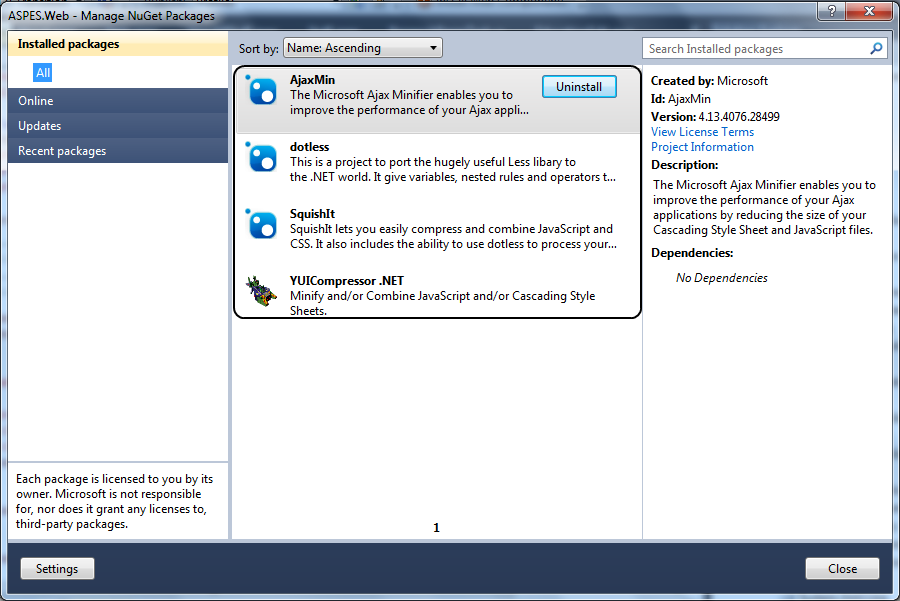Select the SquishIt package title
The width and height of the screenshot is (900, 601).
[312, 214]
